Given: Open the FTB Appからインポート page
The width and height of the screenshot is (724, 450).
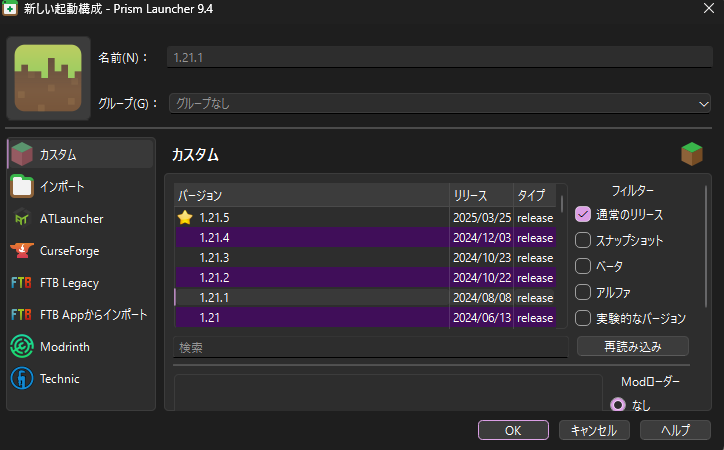Looking at the screenshot, I should coord(81,314).
